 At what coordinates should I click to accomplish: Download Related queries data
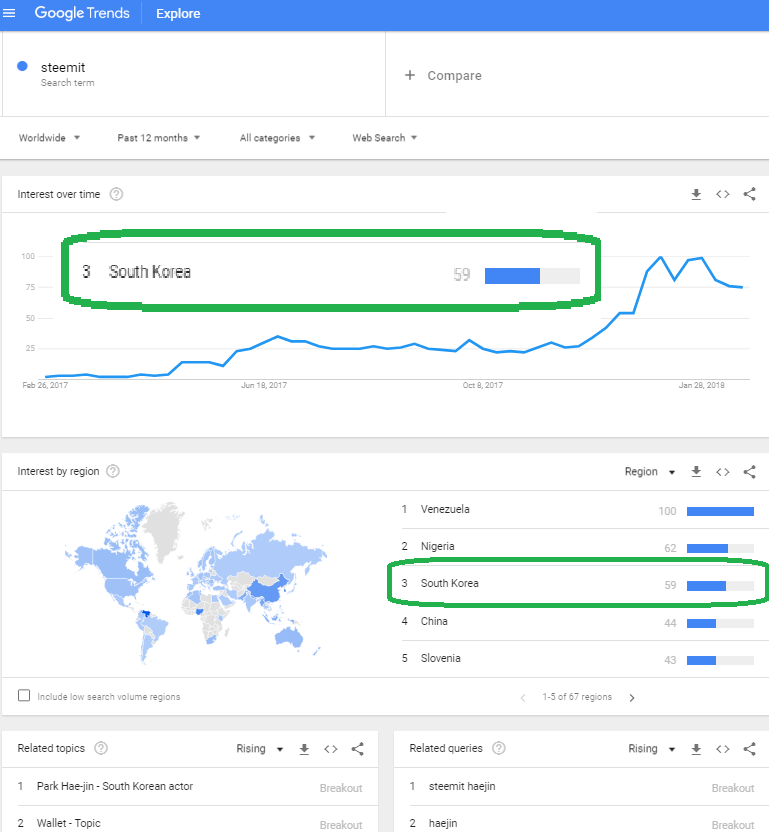pyautogui.click(x=696, y=749)
